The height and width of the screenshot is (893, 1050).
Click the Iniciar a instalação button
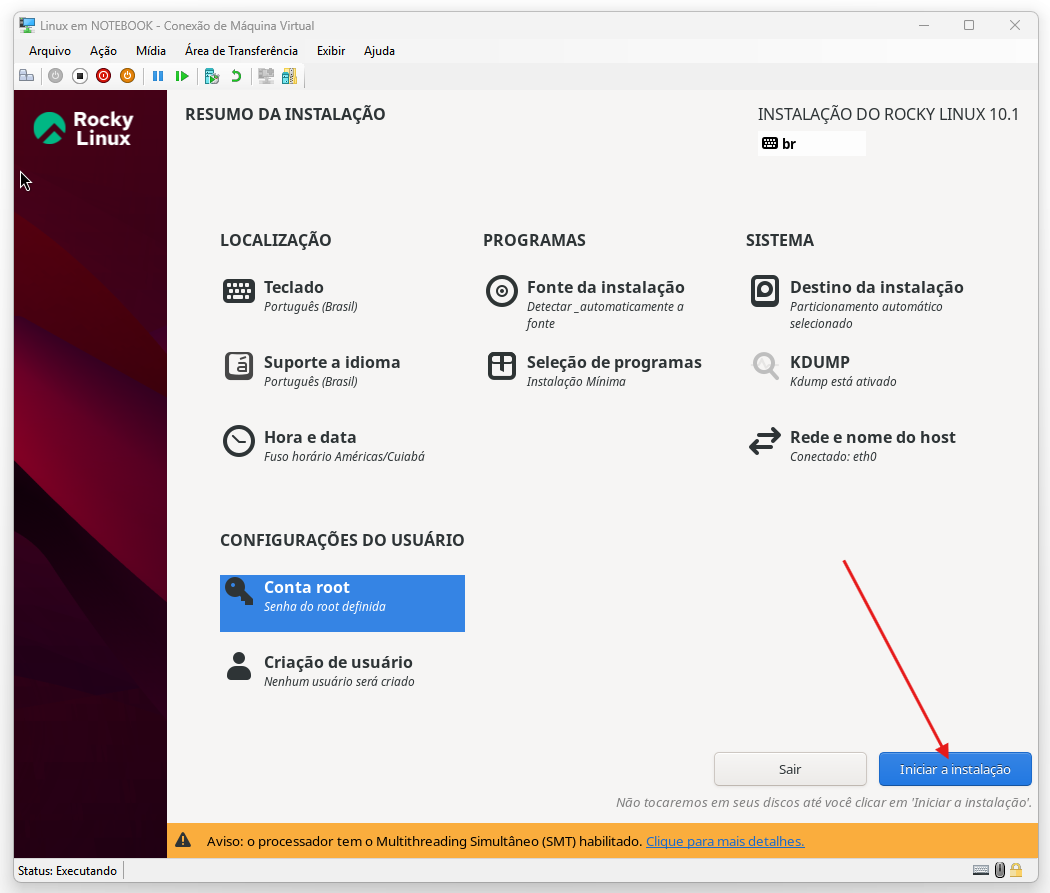click(955, 769)
